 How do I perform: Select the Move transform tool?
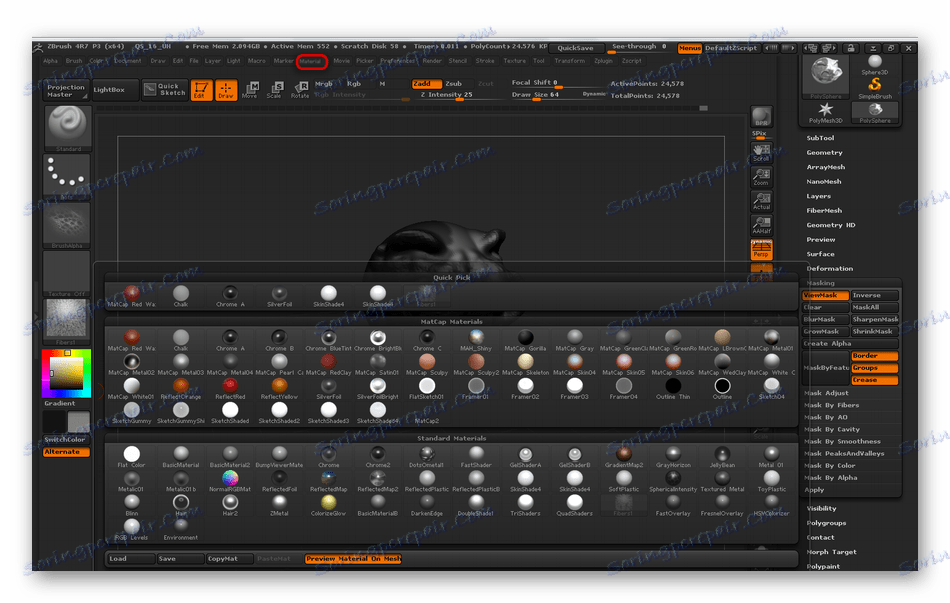[x=250, y=90]
